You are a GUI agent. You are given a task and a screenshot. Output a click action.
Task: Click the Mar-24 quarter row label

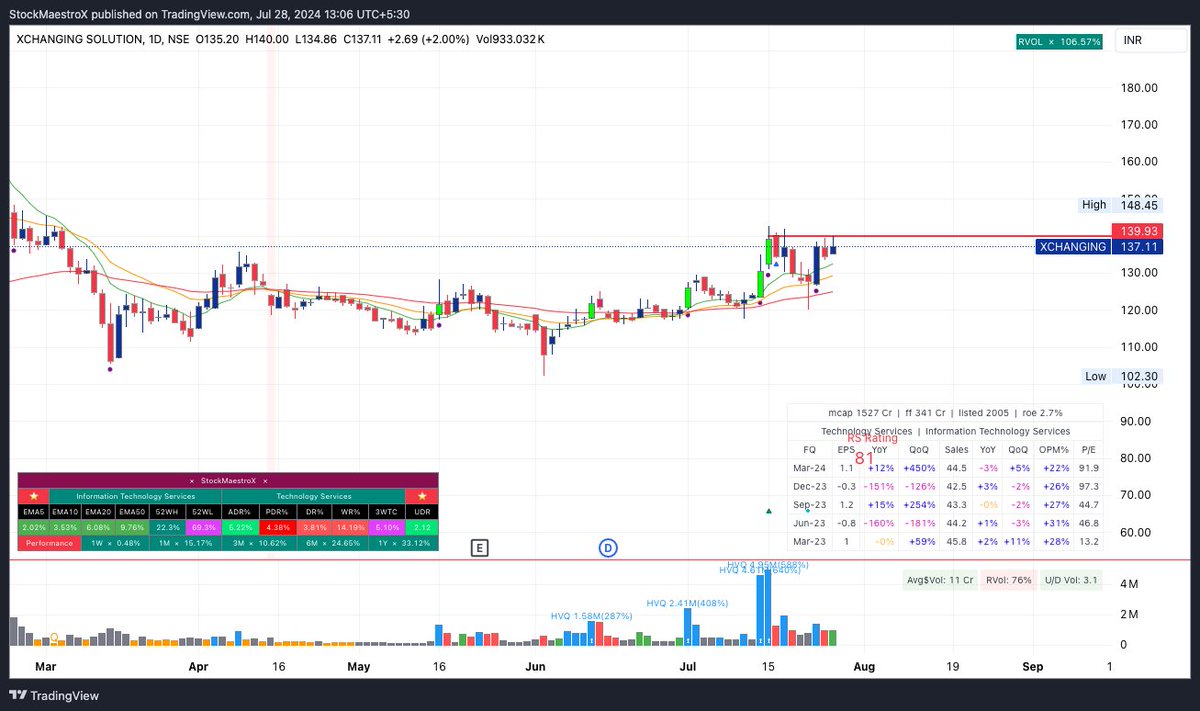coord(809,467)
